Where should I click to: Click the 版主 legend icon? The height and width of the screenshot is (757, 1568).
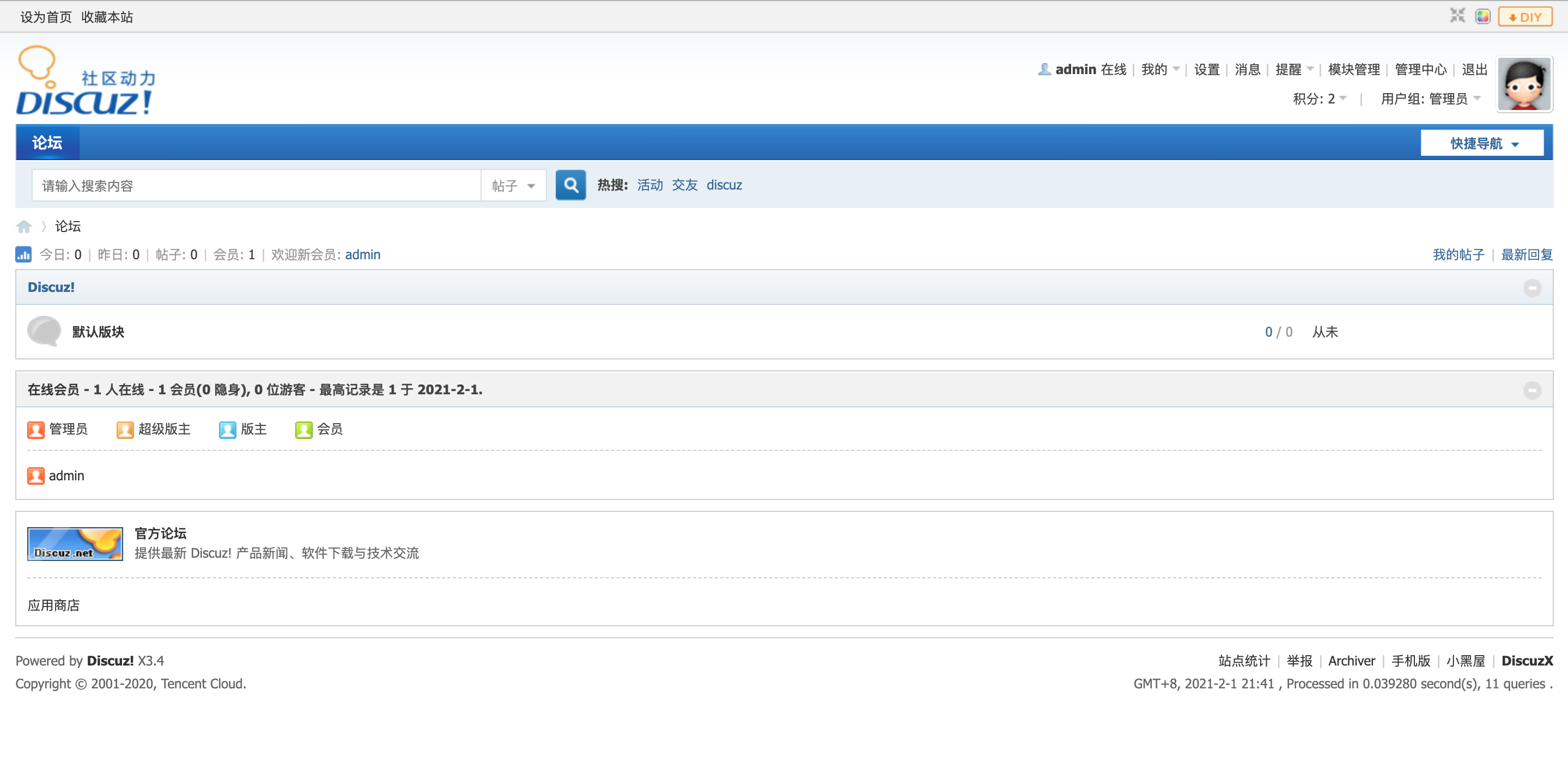tap(227, 430)
